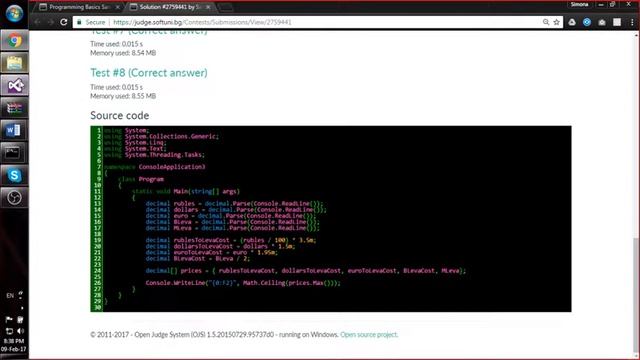Open the Test #8 (Correct answer) heading
This screenshot has height=360, width=640.
pos(149,73)
